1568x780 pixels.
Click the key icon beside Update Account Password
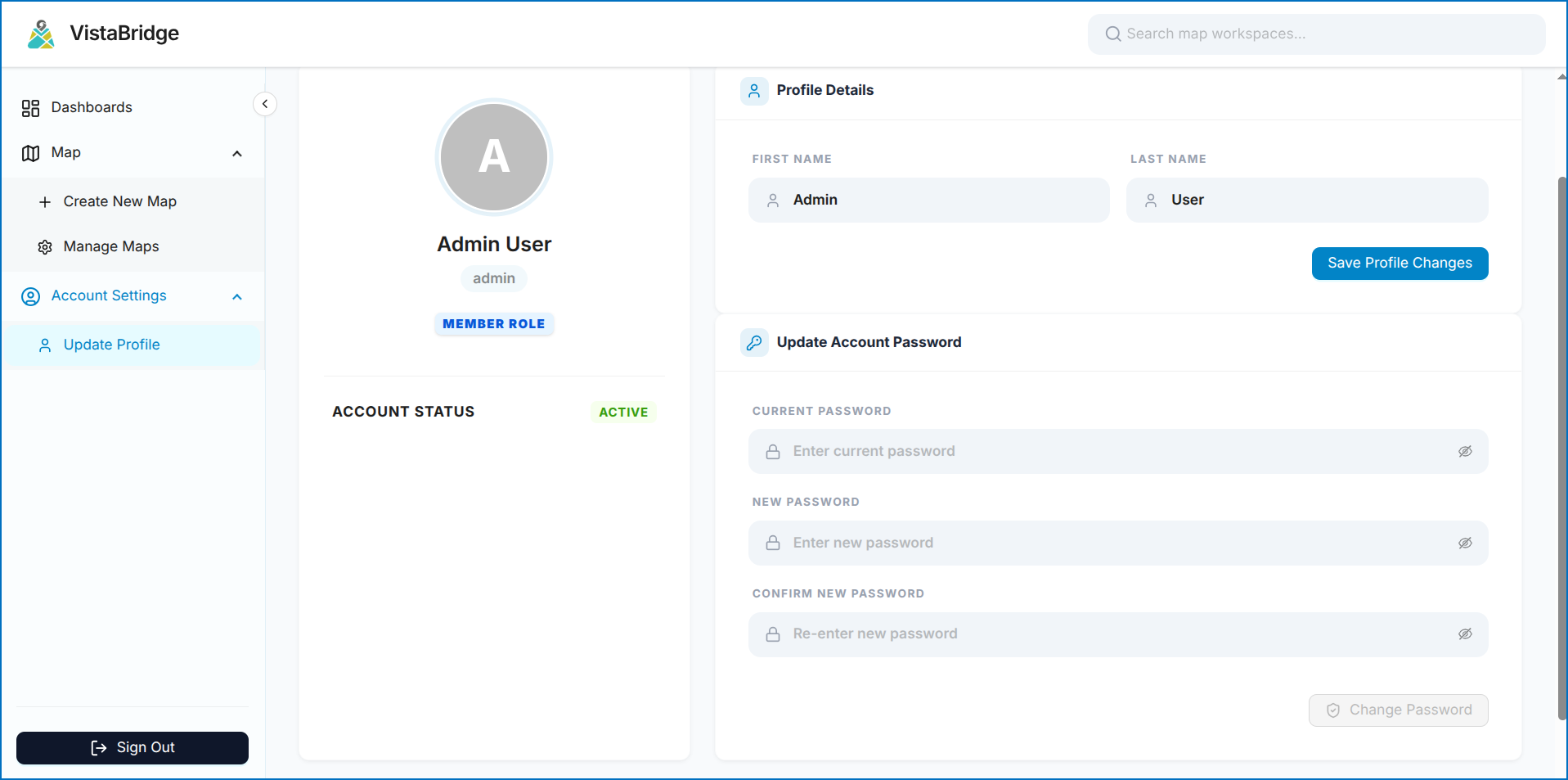(x=754, y=343)
